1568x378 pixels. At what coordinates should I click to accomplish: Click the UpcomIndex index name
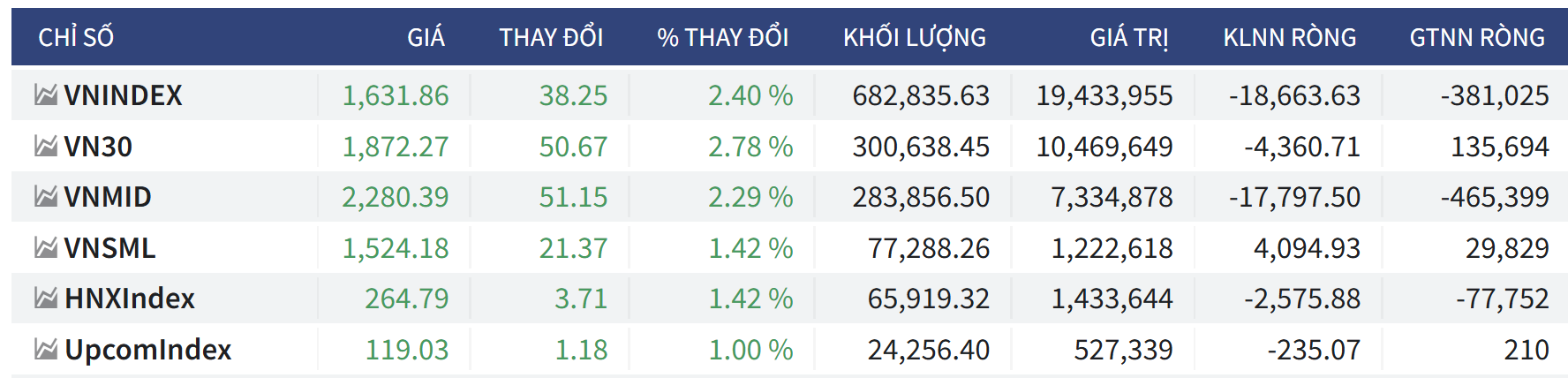point(148,350)
